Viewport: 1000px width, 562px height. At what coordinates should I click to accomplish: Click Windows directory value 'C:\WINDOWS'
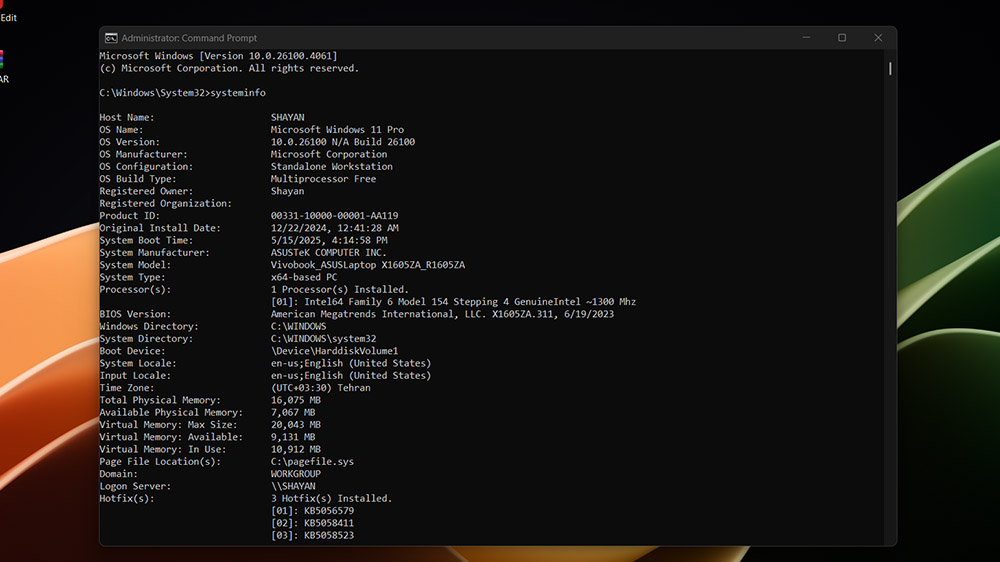click(298, 327)
